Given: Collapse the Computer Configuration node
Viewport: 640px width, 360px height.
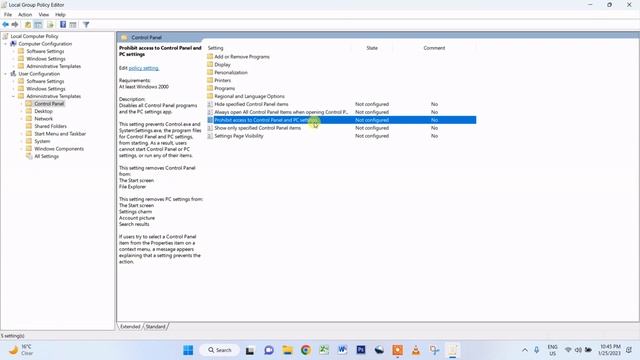Looking at the screenshot, I should pyautogui.click(x=6, y=44).
